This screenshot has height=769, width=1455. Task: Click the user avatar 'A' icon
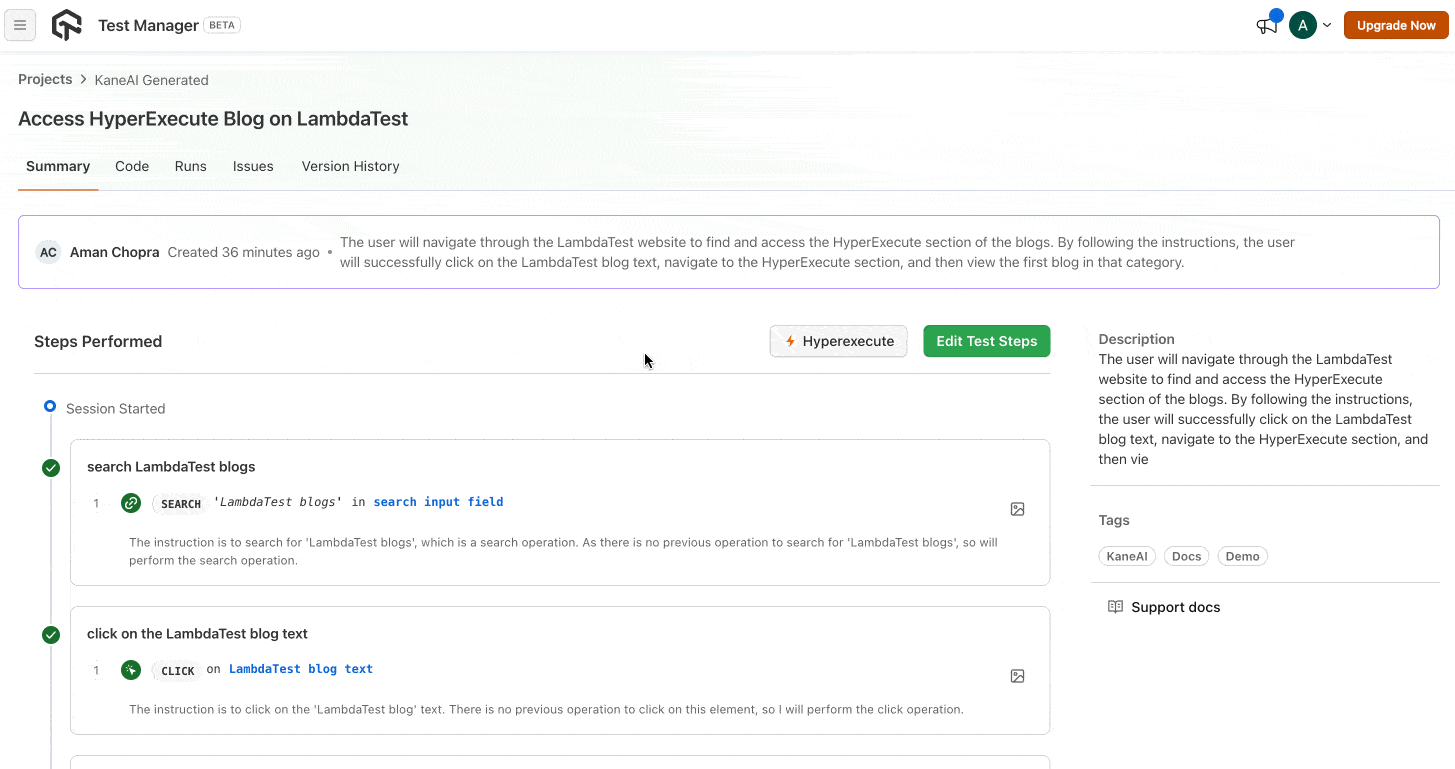1302,26
